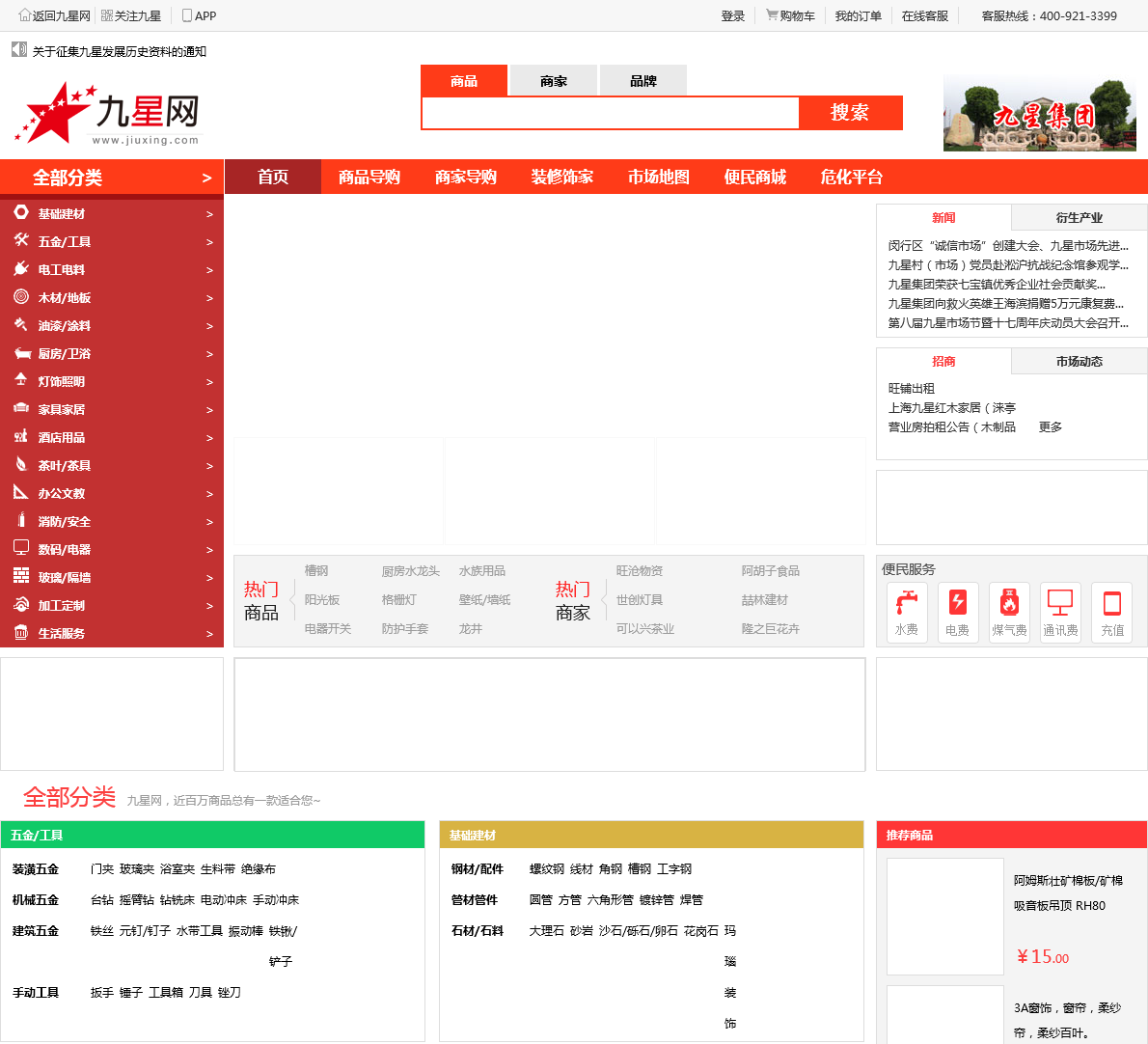Screen dimensions: 1148x1044
Task: Click the 九星集团 banner image
Action: pos(1040,113)
